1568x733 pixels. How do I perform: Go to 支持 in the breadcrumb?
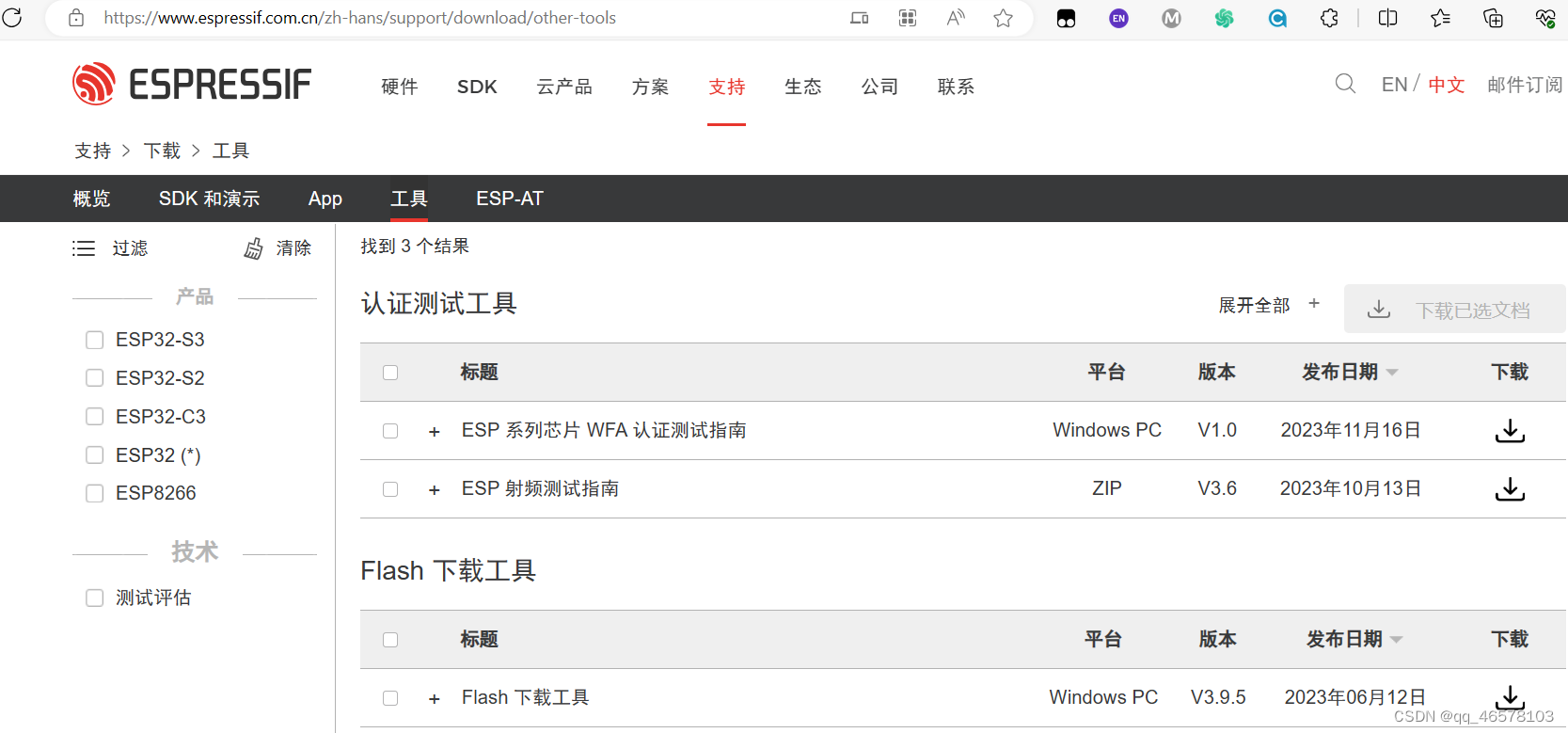[93, 151]
